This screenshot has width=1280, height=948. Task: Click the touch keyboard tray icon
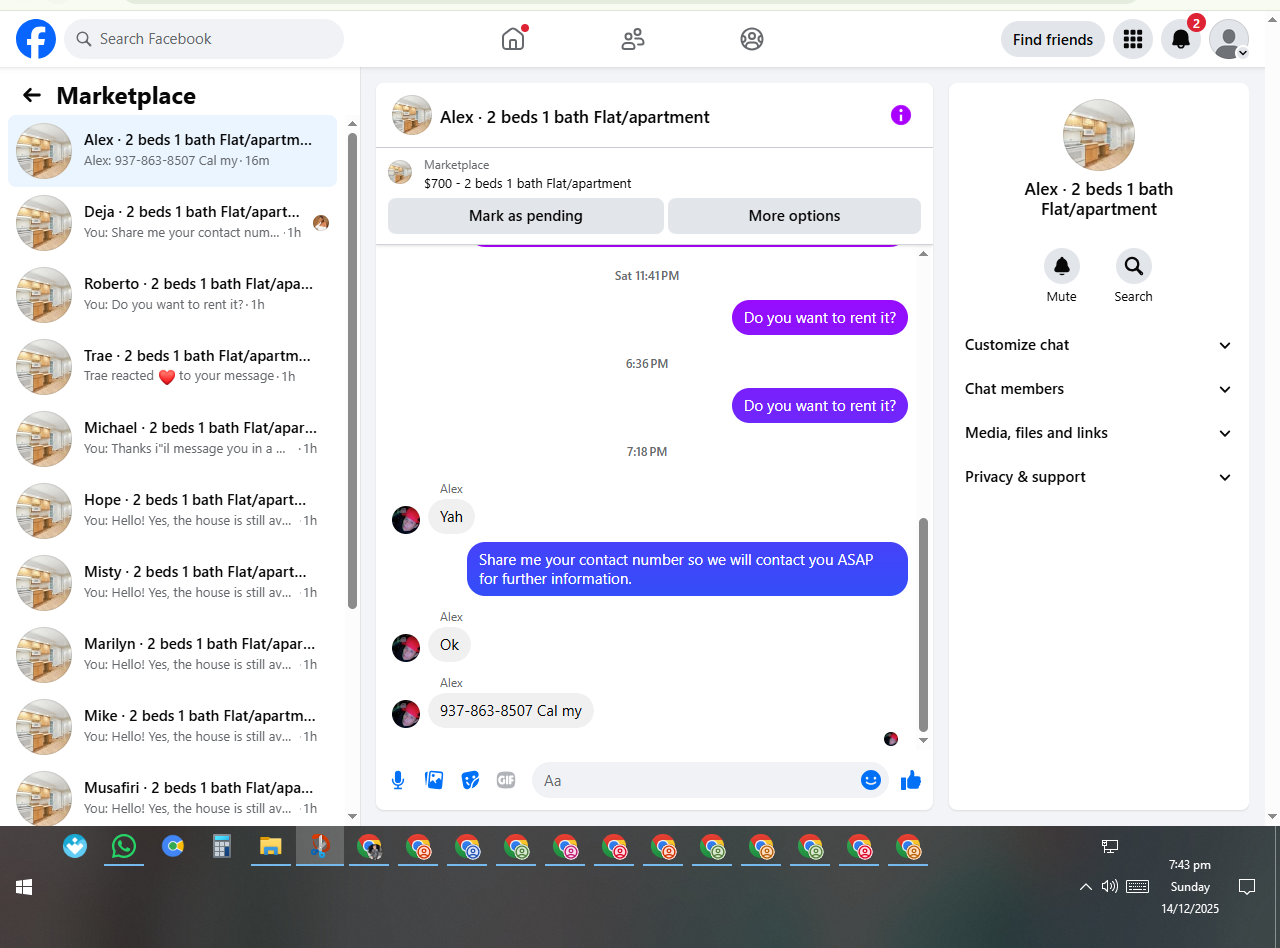tap(1137, 886)
